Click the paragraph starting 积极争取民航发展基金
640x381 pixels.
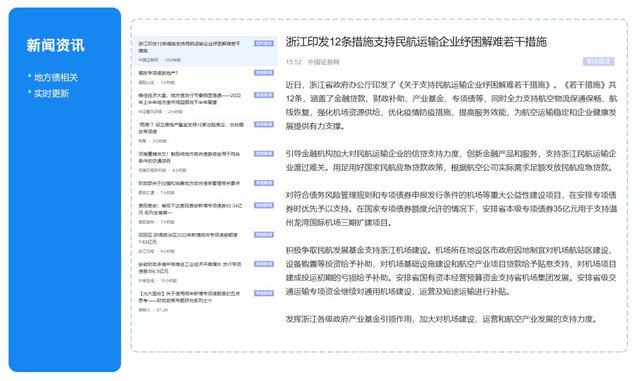[x=451, y=271]
